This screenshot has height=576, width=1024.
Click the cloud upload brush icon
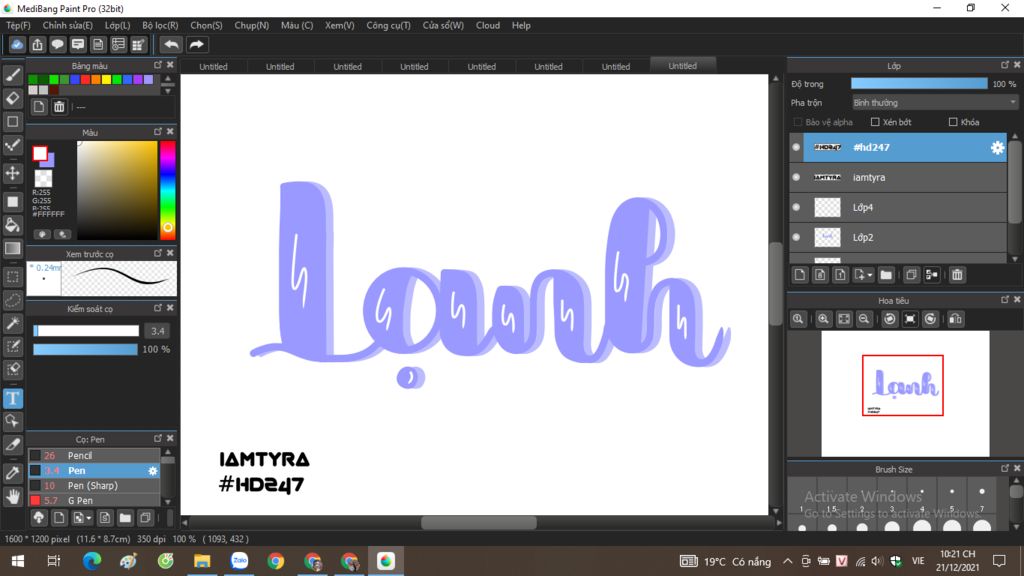coord(39,518)
